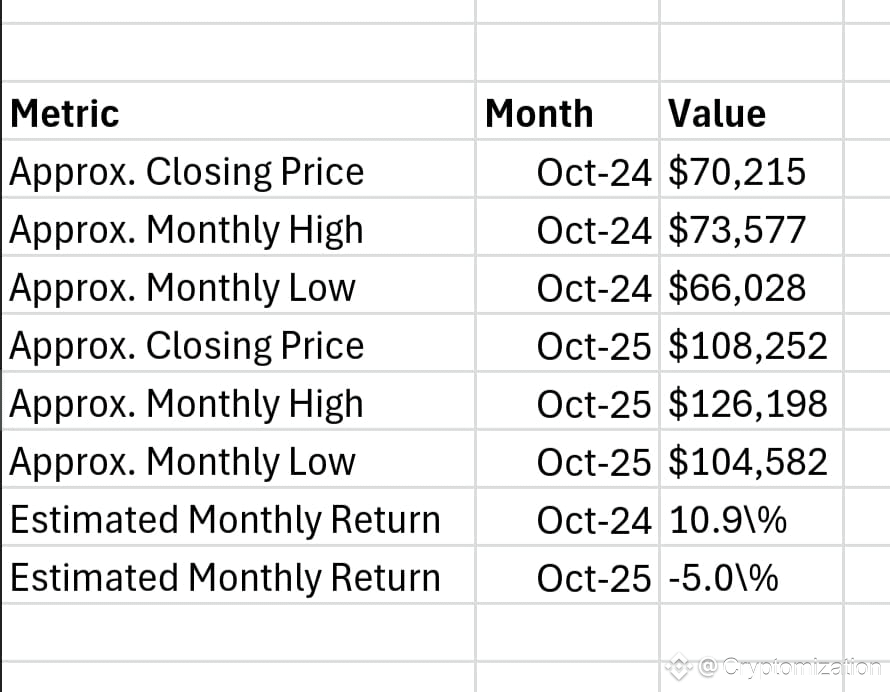890x692 pixels.
Task: Click the Cryptomization watermark logo icon
Action: 679,666
